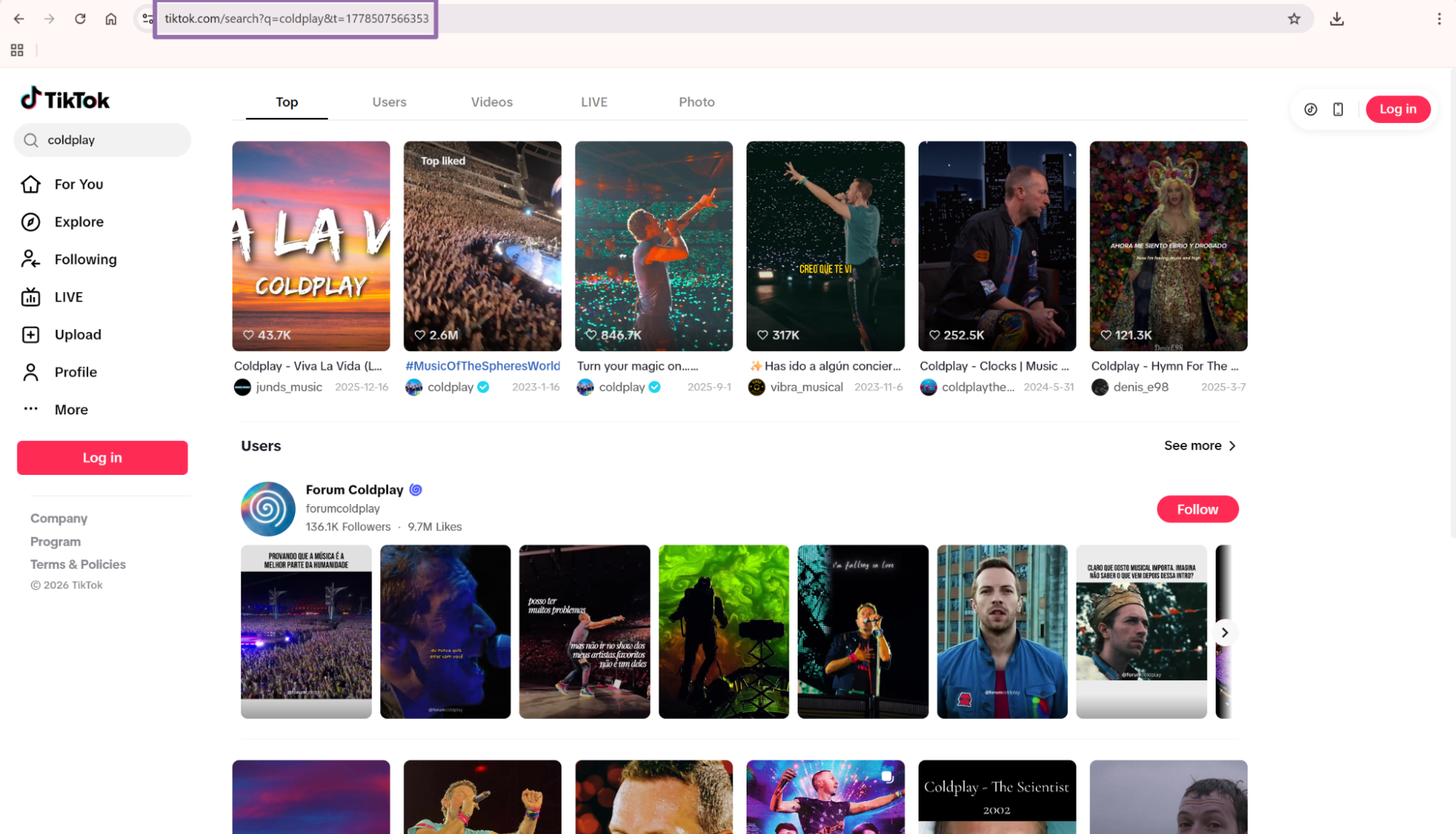This screenshot has height=834, width=1456.
Task: Click vibra_musical avatar icon
Action: 757,388
